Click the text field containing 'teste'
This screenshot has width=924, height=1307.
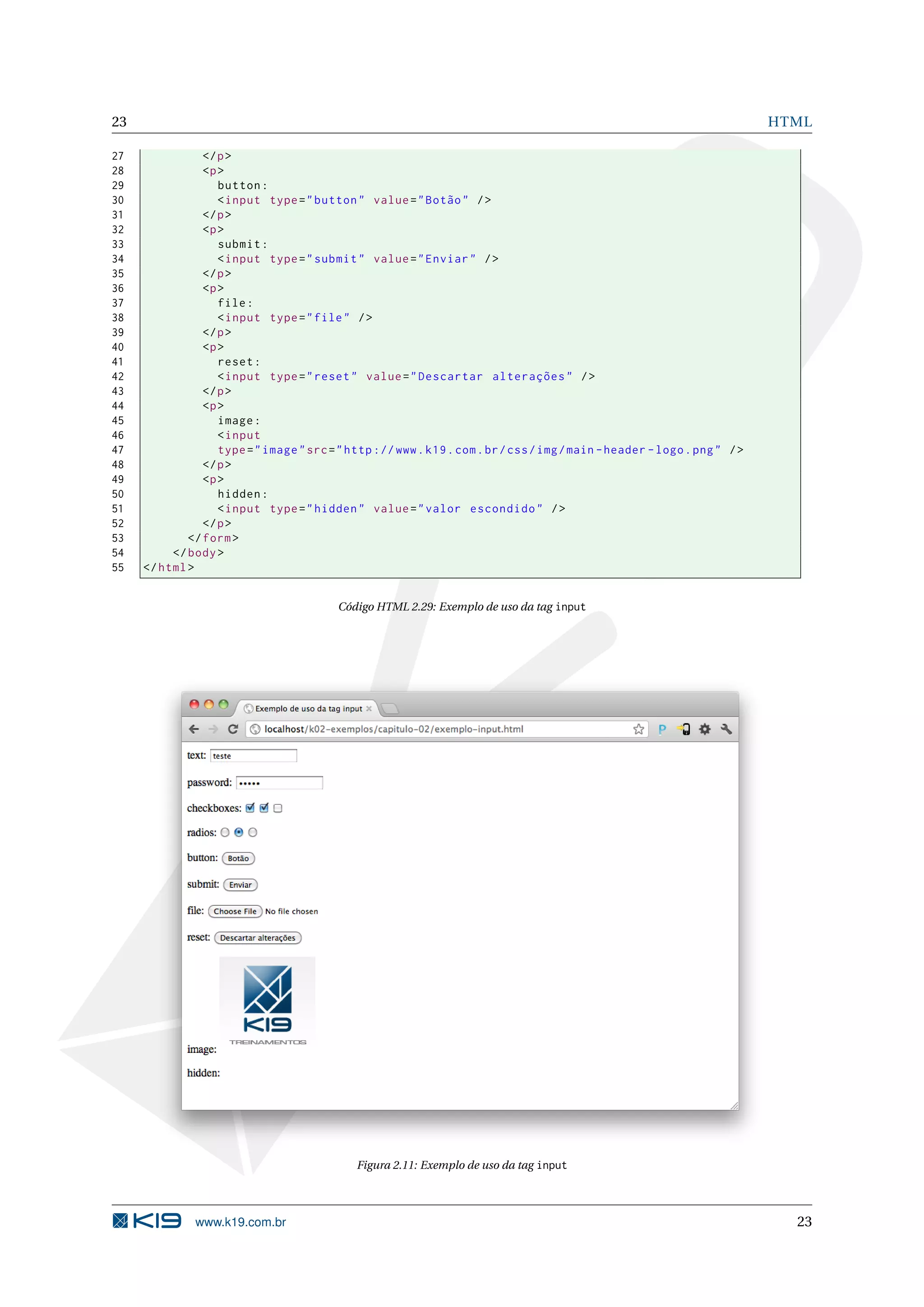[x=254, y=756]
